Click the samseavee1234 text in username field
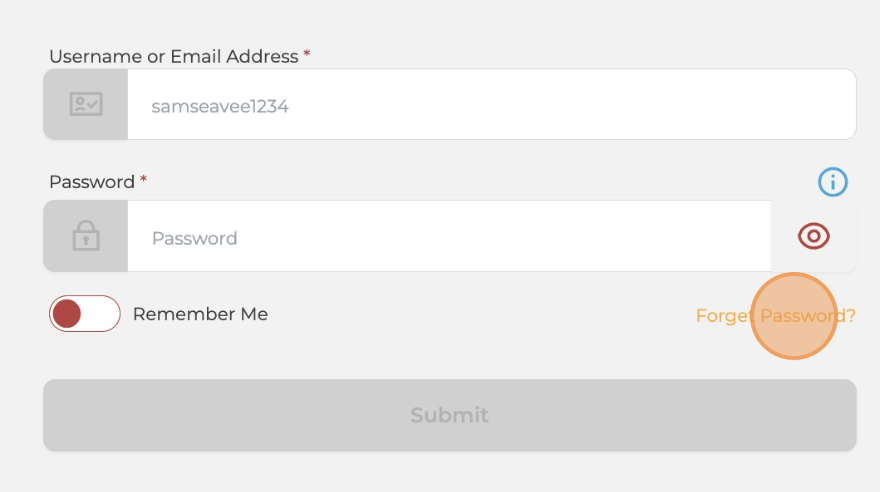This screenshot has height=492, width=880. (x=220, y=105)
